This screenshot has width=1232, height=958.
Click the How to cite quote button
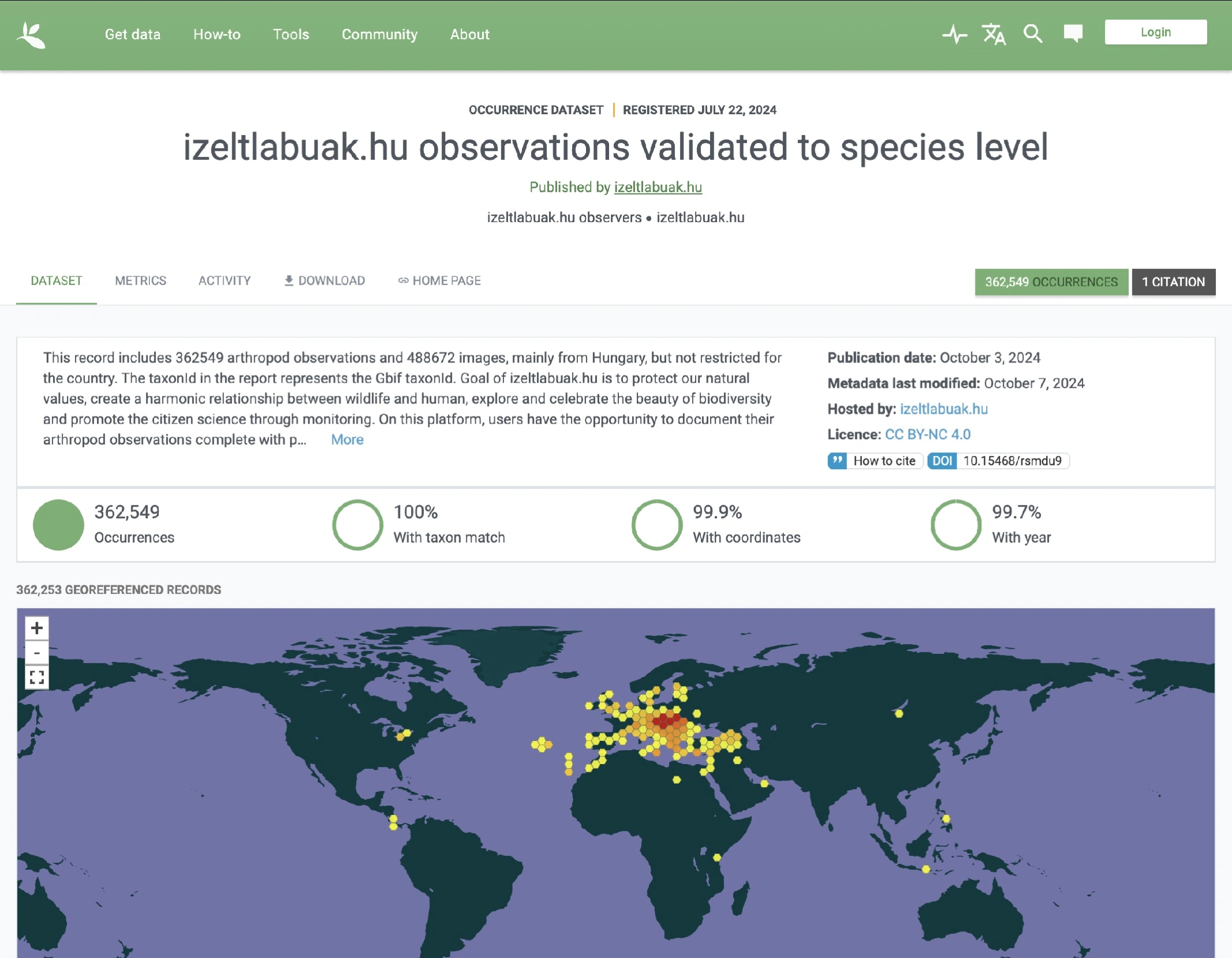pos(875,461)
